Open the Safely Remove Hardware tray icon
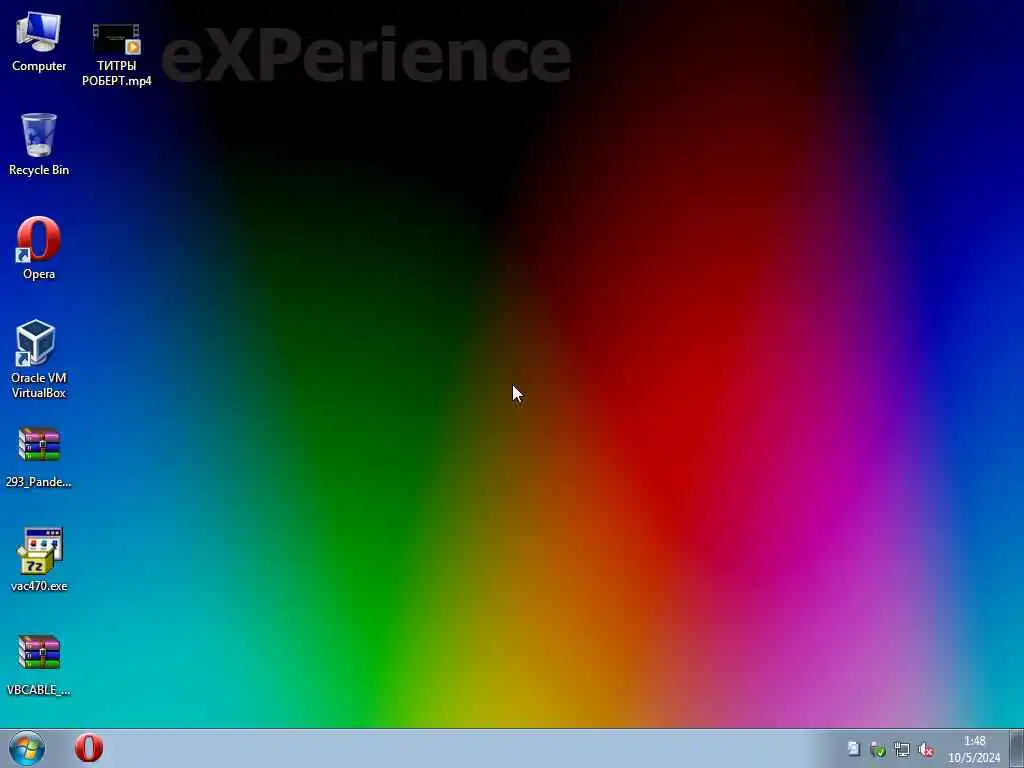1024x768 pixels. point(878,750)
